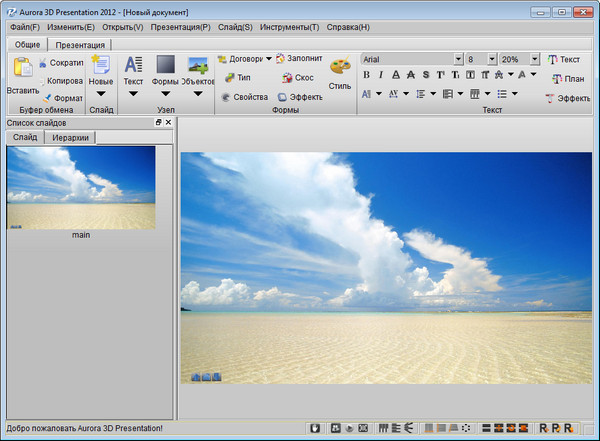Click the Объектов image insert icon
Screen dimensions: 600x441
click(x=197, y=66)
